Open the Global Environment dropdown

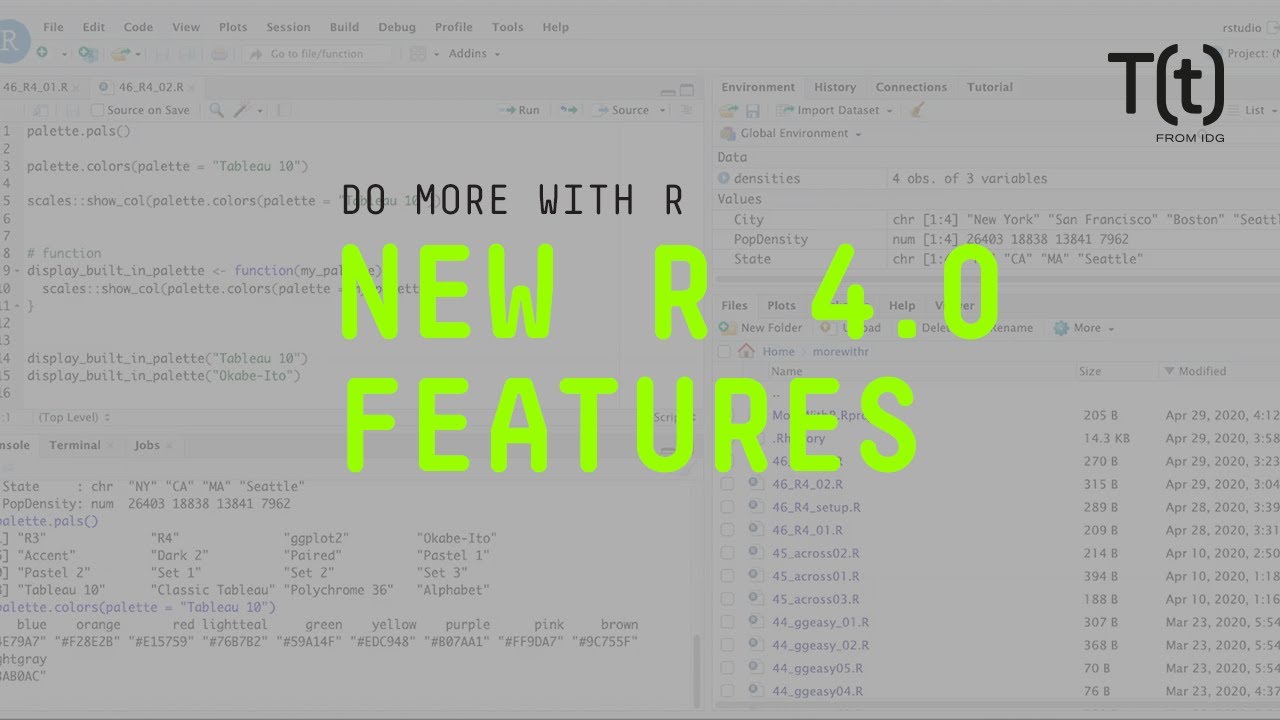click(x=792, y=133)
